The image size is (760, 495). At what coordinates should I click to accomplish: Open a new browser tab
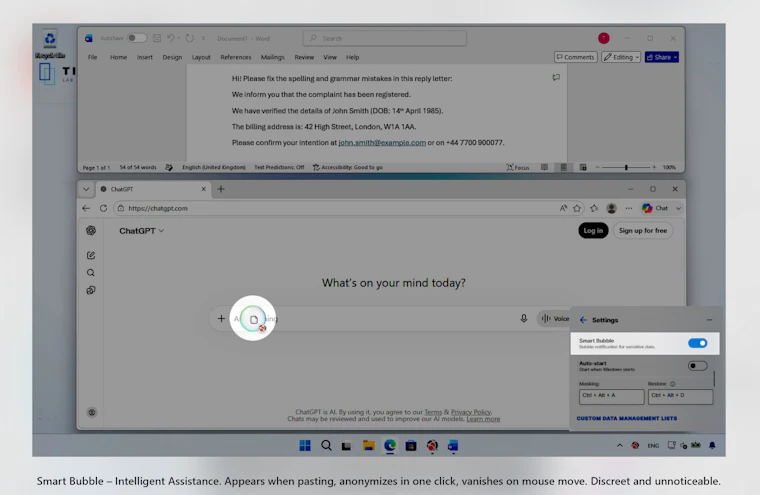[221, 189]
